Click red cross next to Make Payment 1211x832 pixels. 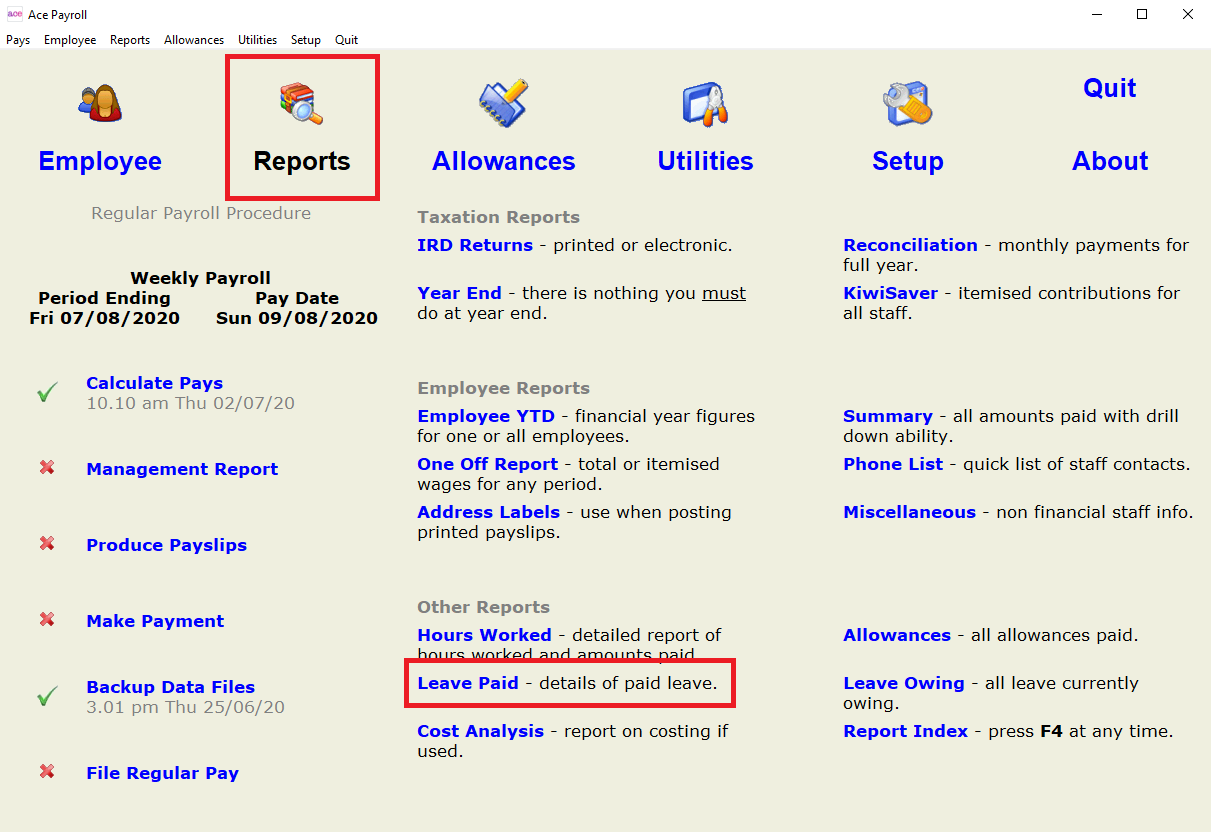point(47,620)
